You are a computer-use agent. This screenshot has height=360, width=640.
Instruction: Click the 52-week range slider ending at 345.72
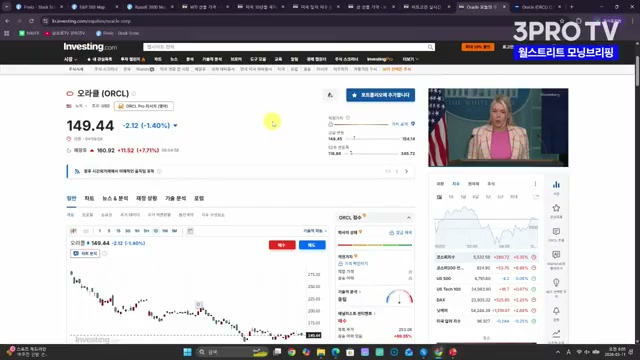coord(372,153)
